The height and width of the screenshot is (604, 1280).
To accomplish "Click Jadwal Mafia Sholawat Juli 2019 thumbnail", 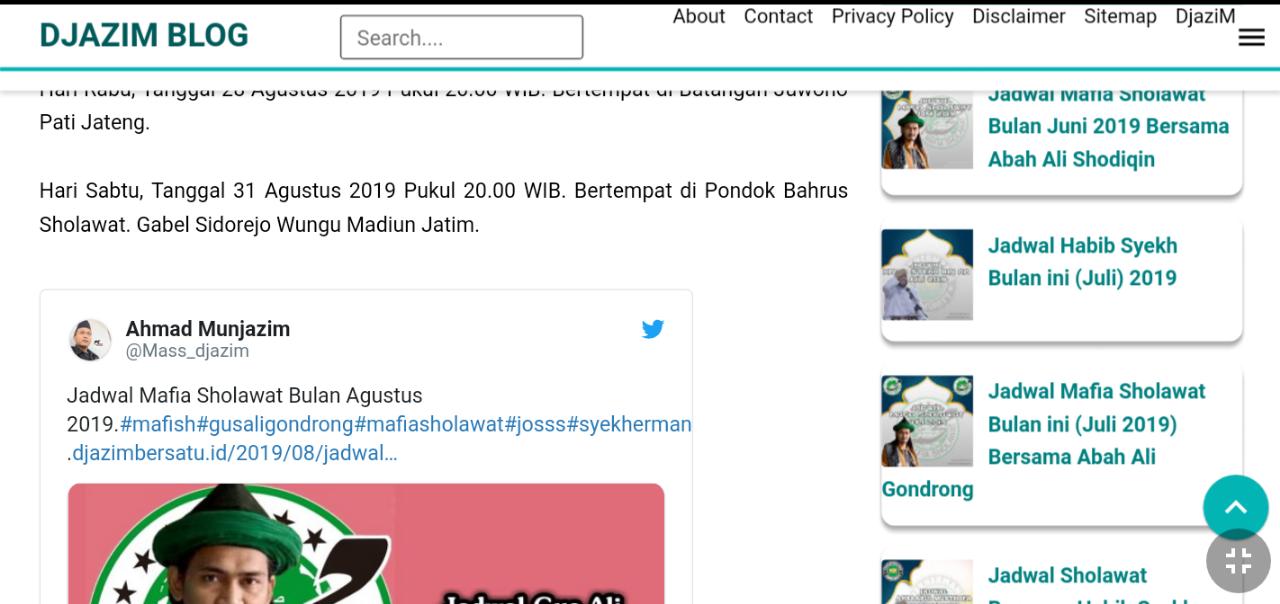I will [x=927, y=421].
